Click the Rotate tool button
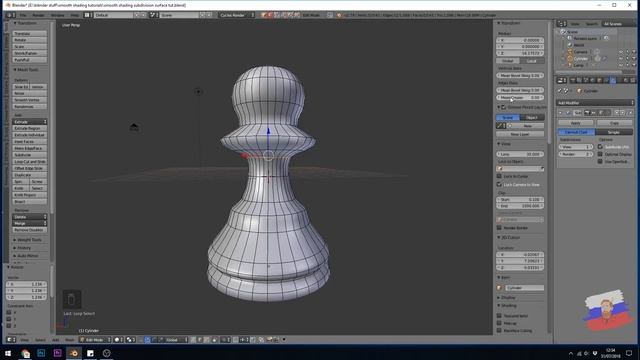The image size is (640, 360). point(29,40)
